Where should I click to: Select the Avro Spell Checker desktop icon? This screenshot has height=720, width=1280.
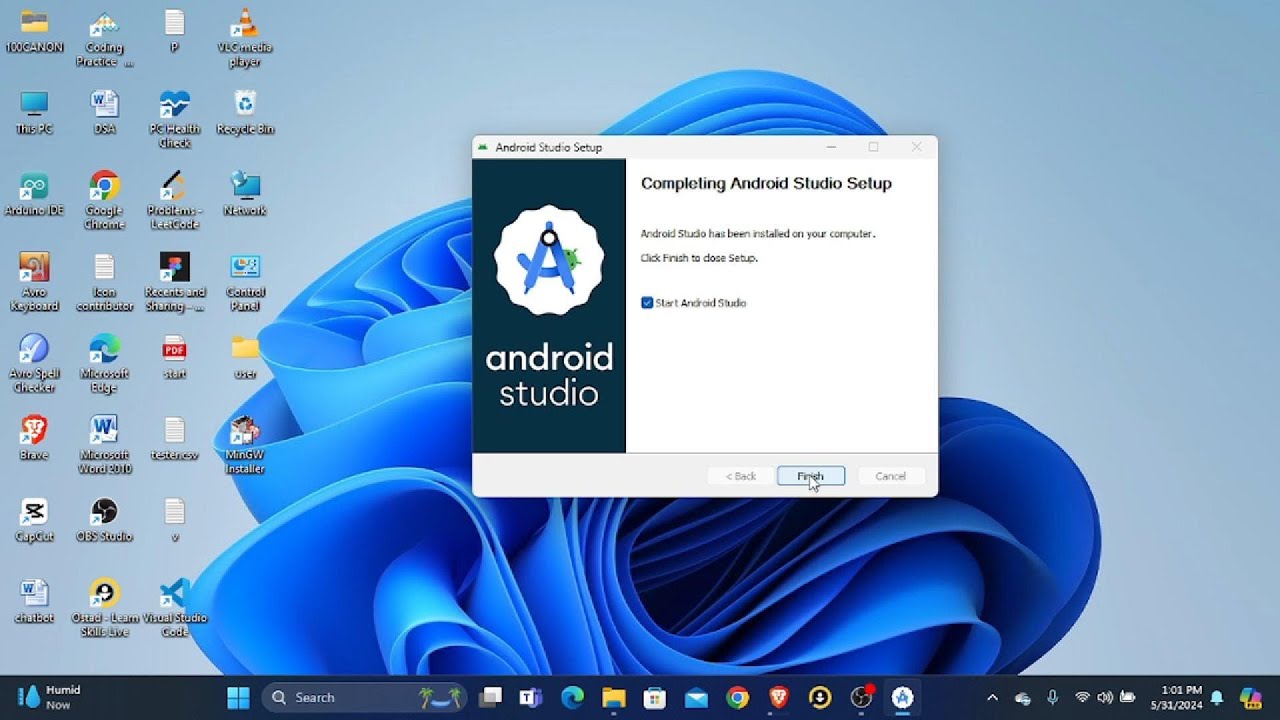[x=35, y=365]
